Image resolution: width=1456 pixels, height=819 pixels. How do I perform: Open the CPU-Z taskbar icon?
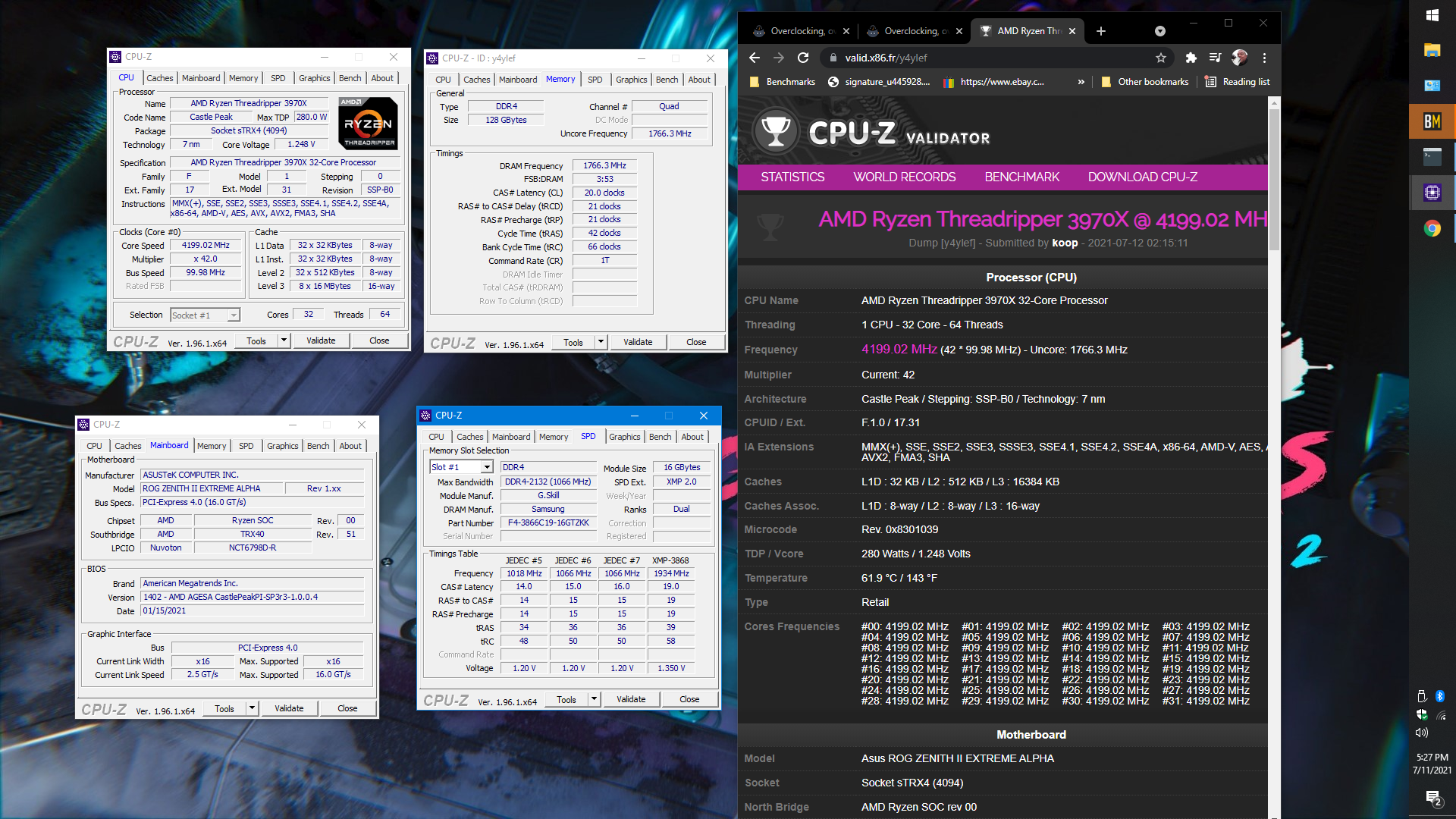coord(1432,193)
